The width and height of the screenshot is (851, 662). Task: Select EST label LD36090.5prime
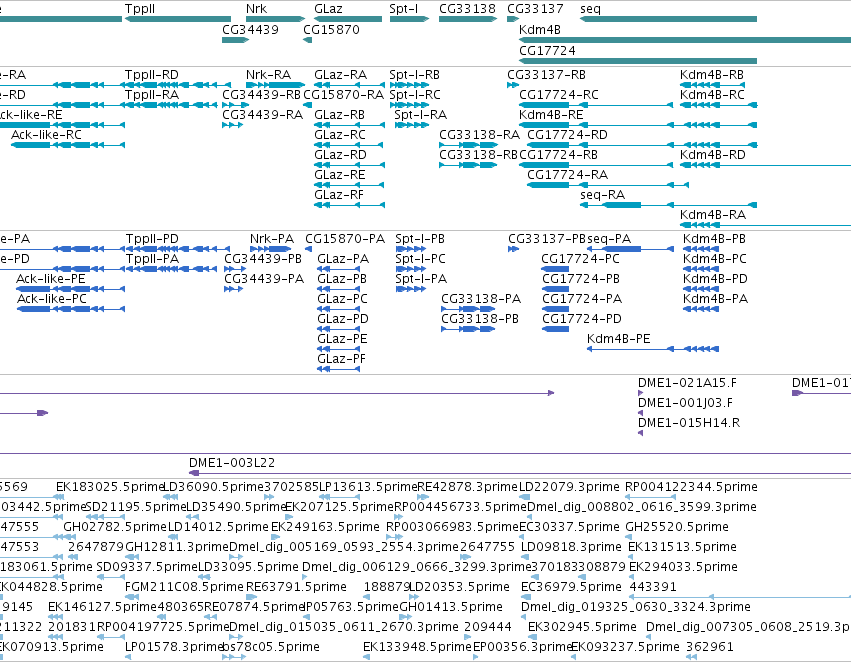(213, 487)
